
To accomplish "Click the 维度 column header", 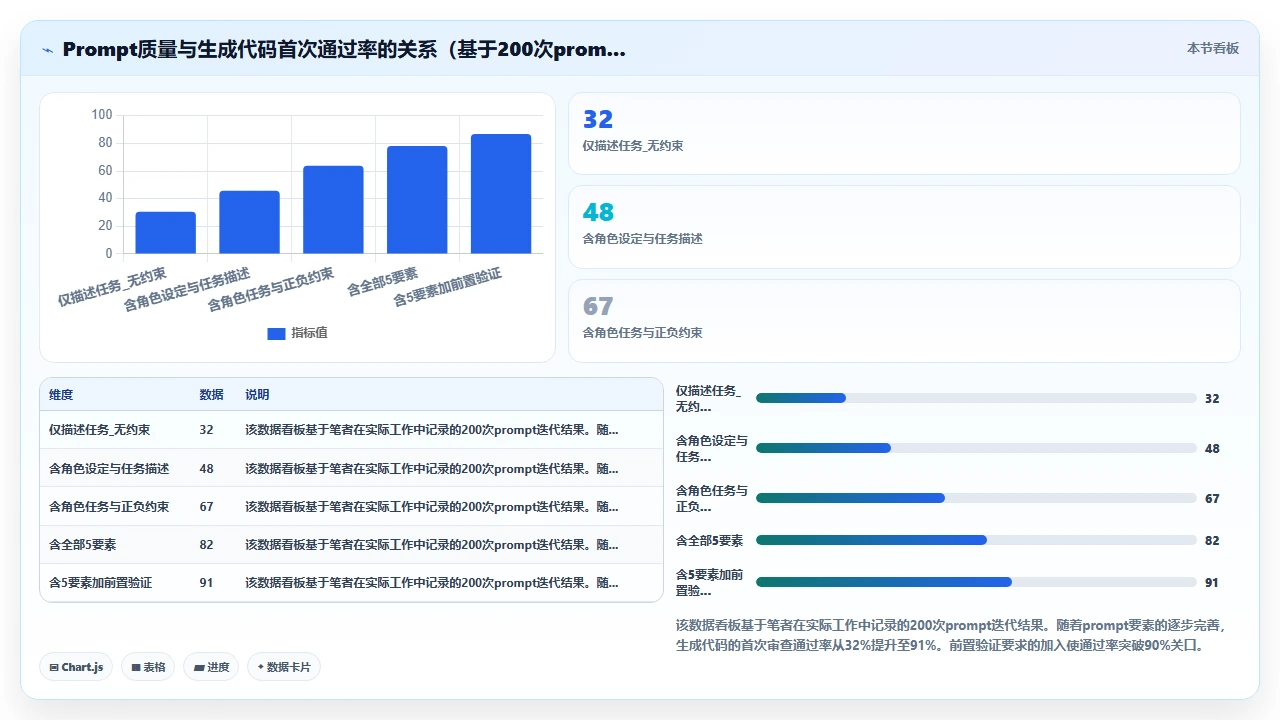I will pos(61,395).
